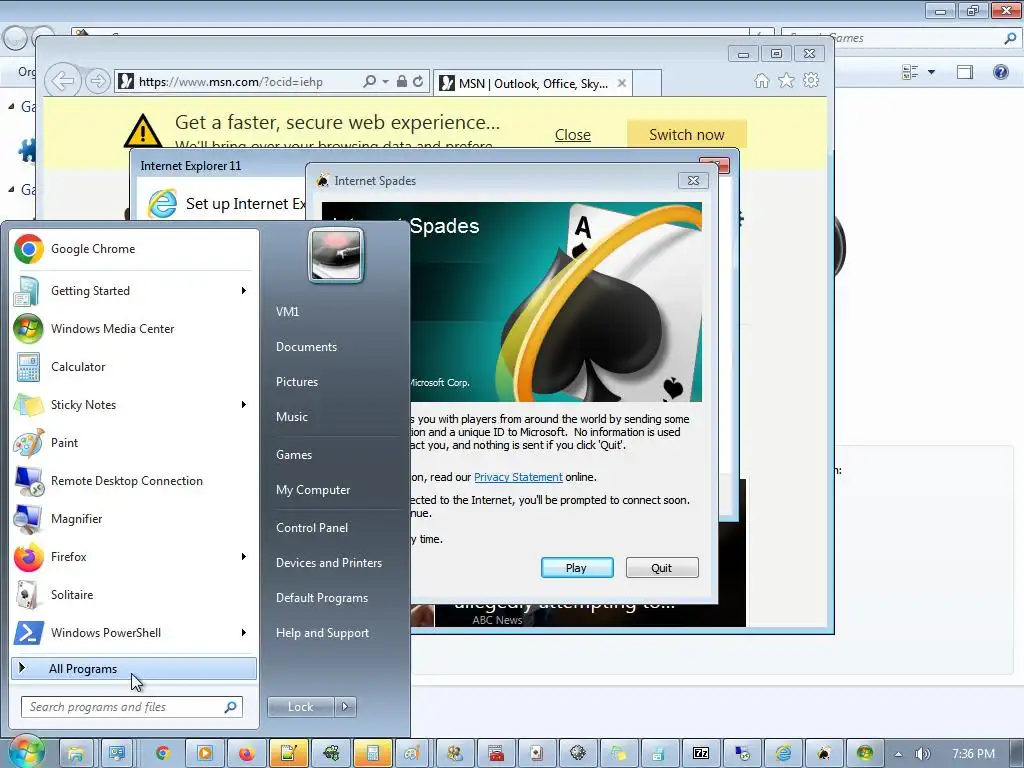The width and height of the screenshot is (1024, 768).
Task: Click the Lock button in Start menu
Action: [x=300, y=707]
